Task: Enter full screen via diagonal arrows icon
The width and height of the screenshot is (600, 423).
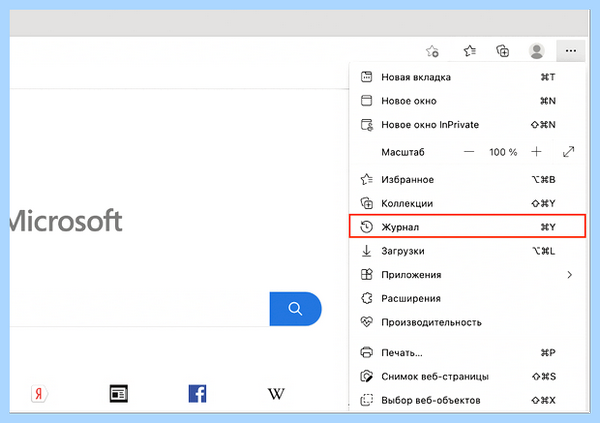Action: [569, 152]
